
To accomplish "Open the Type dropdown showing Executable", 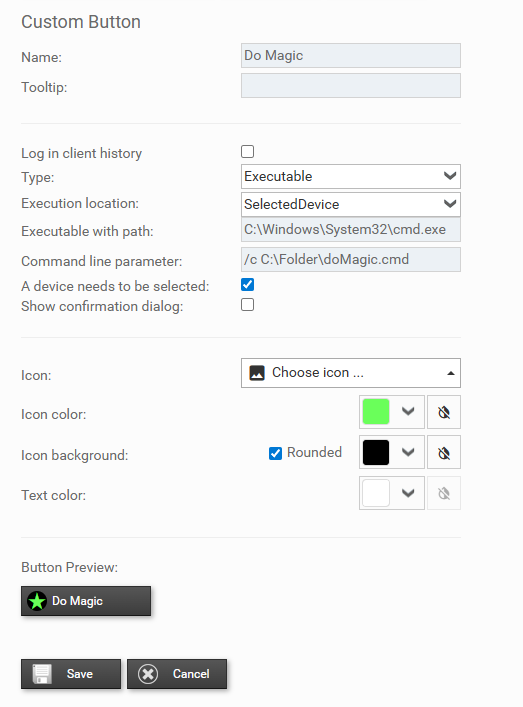I will pyautogui.click(x=351, y=176).
